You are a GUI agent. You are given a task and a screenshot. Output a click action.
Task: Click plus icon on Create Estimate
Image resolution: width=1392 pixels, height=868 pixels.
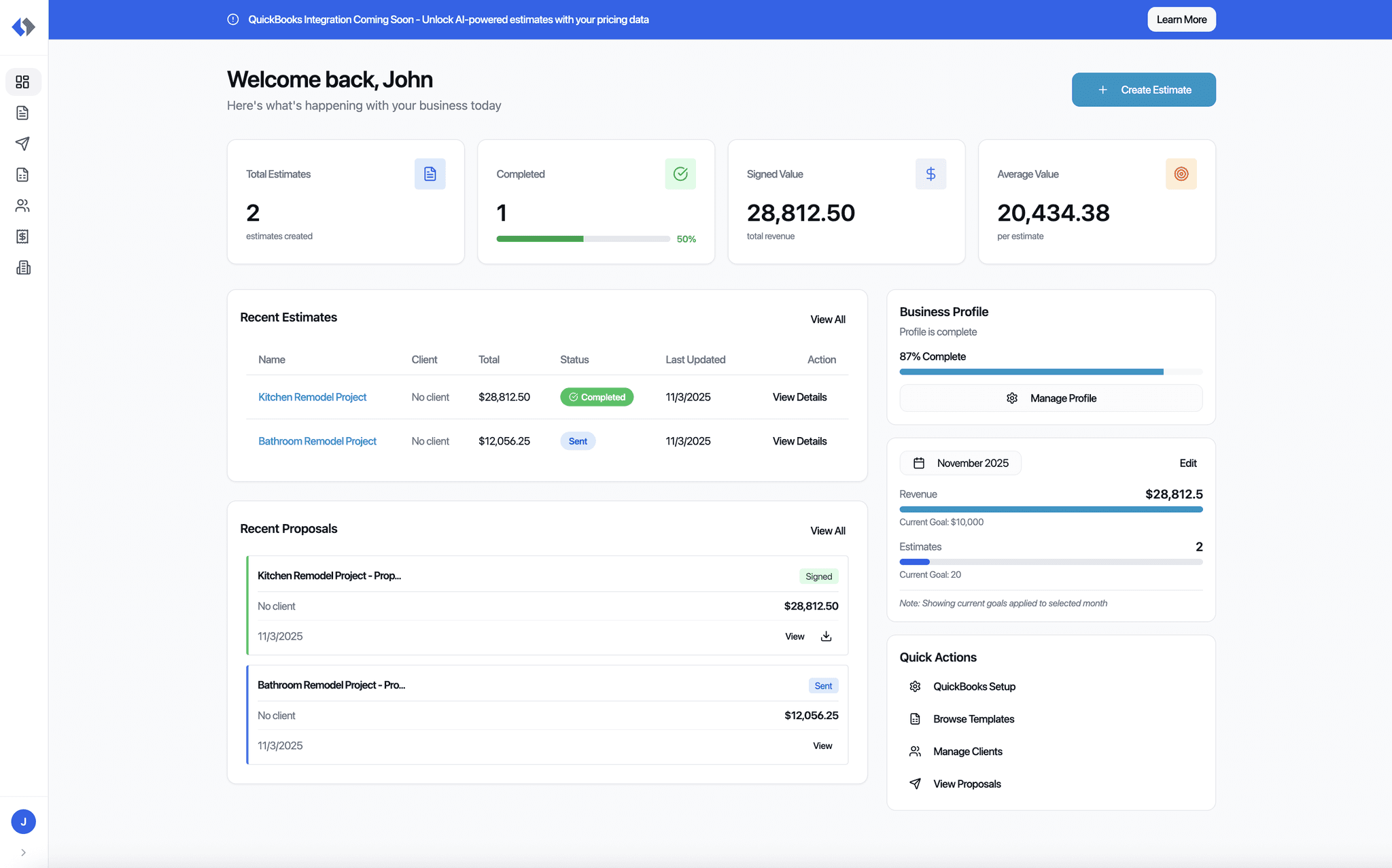tap(1103, 90)
